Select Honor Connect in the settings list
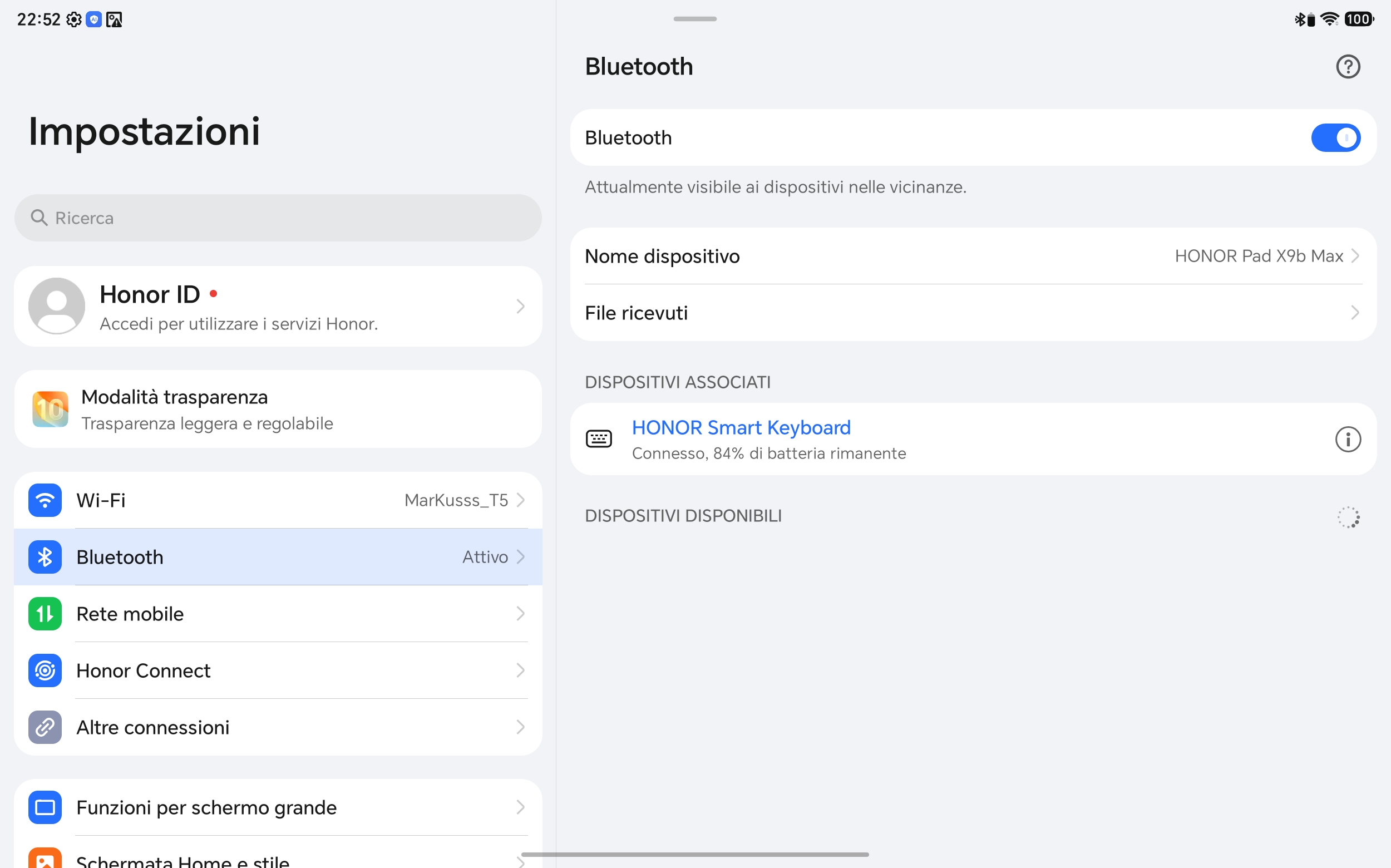The image size is (1391, 868). (278, 670)
